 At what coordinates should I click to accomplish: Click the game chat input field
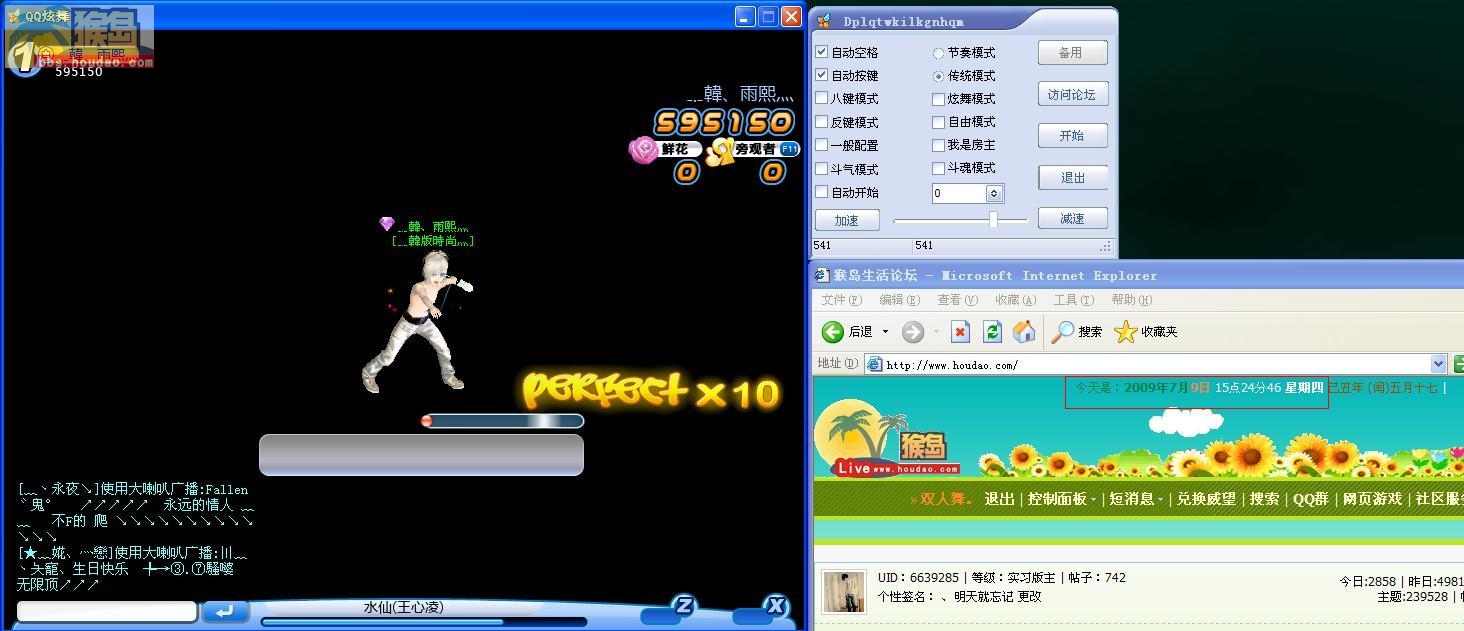pos(107,611)
